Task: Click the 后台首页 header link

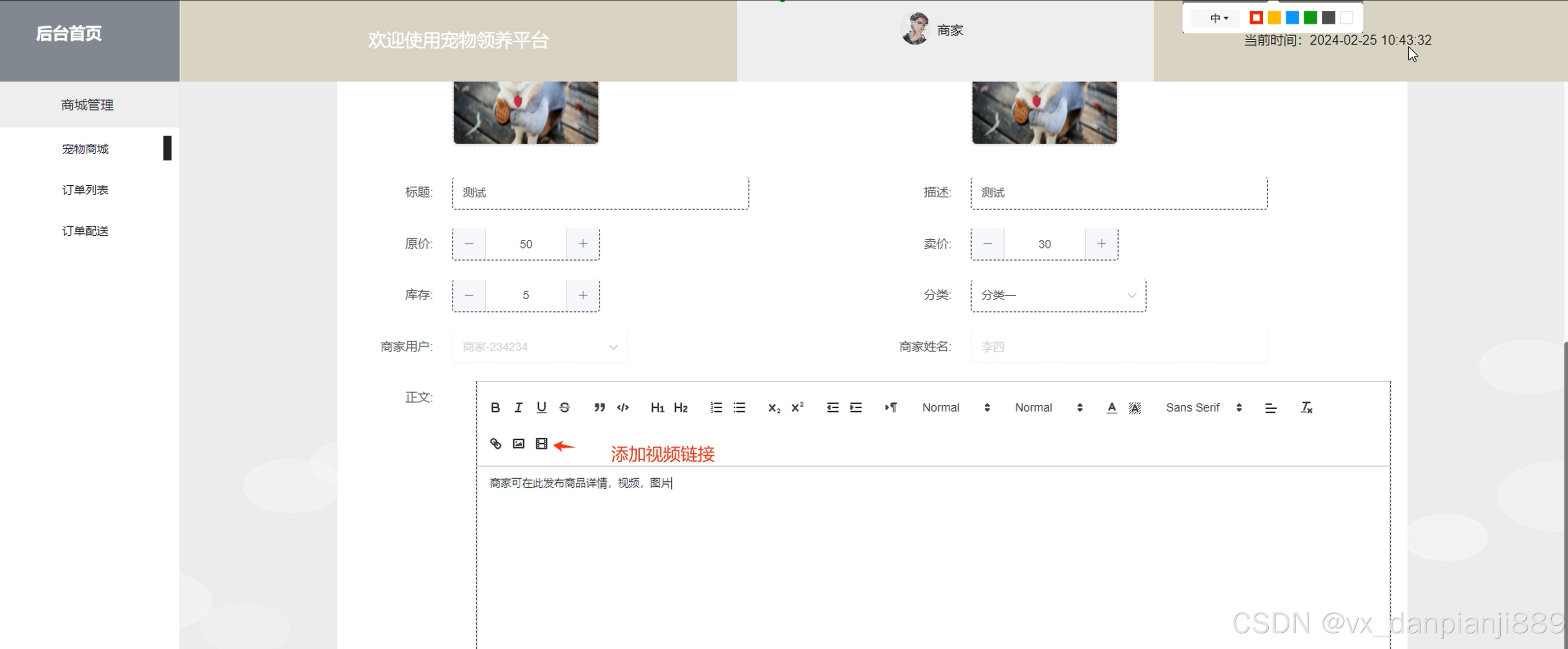Action: tap(69, 33)
